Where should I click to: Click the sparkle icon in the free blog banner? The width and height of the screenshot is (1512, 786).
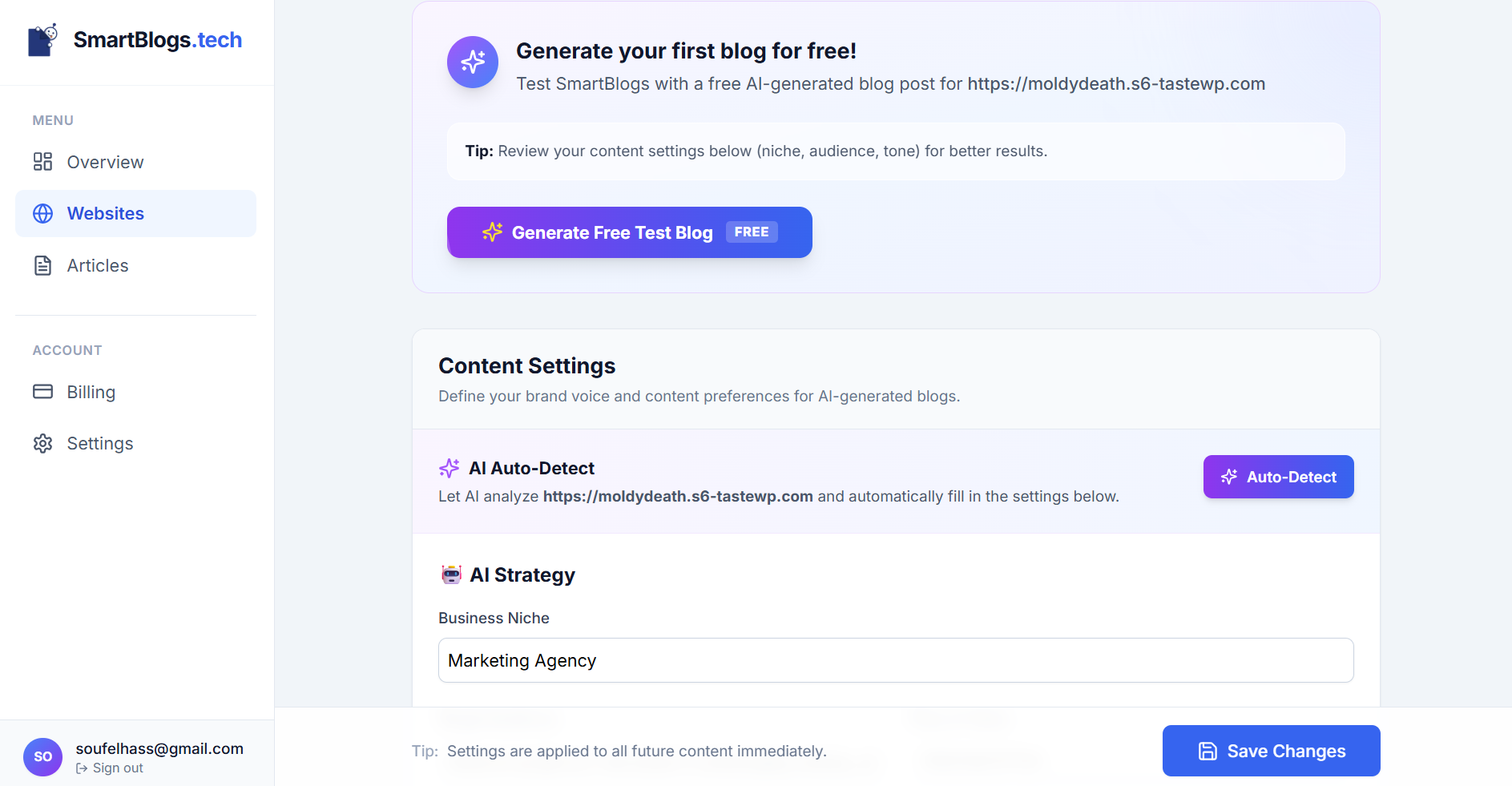coord(472,62)
